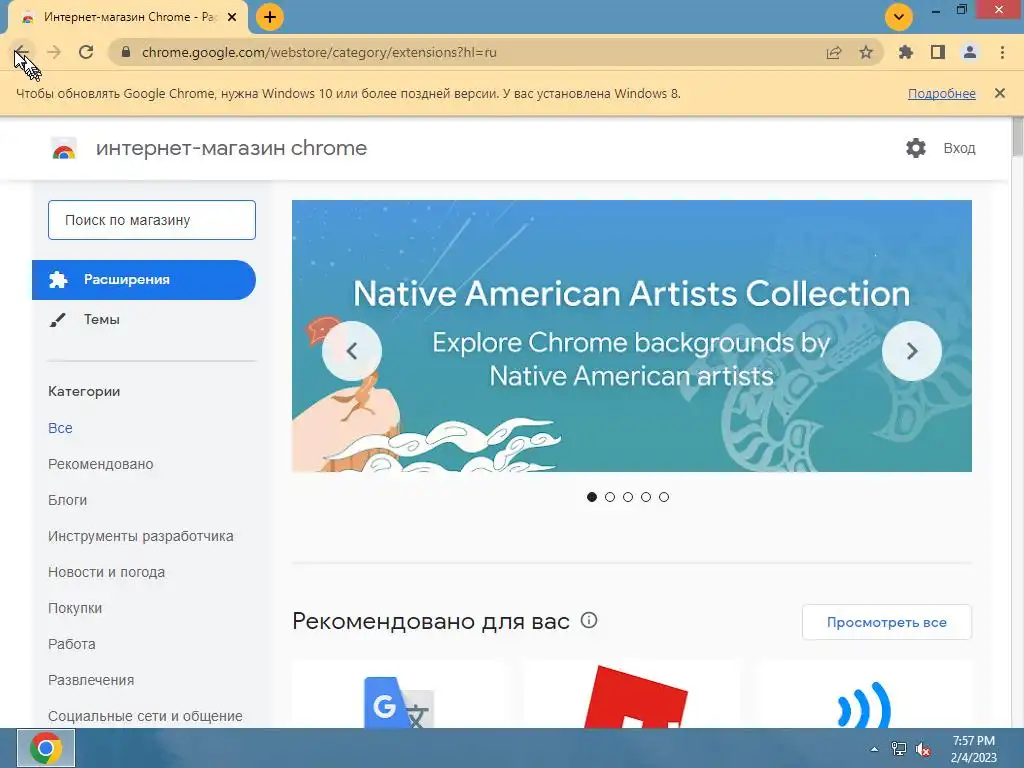The width and height of the screenshot is (1024, 768).
Task: Dismiss the Windows update warning bar
Action: coord(1000,93)
